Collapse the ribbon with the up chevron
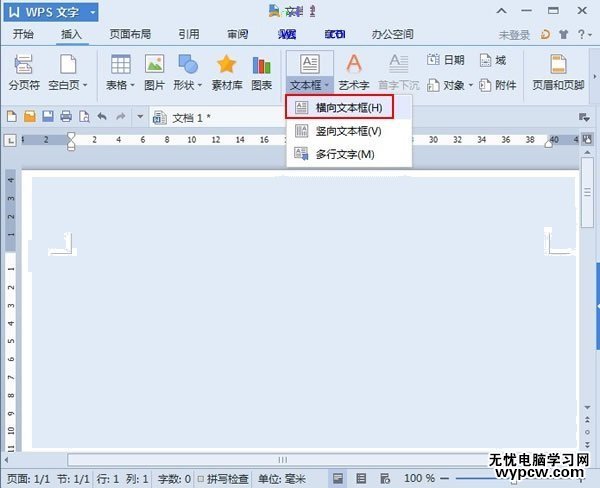This screenshot has width=600, height=488. point(501,11)
